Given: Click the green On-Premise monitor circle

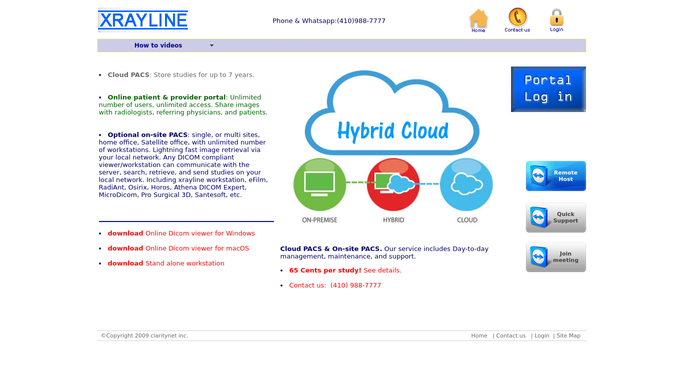Looking at the screenshot, I should (x=319, y=184).
